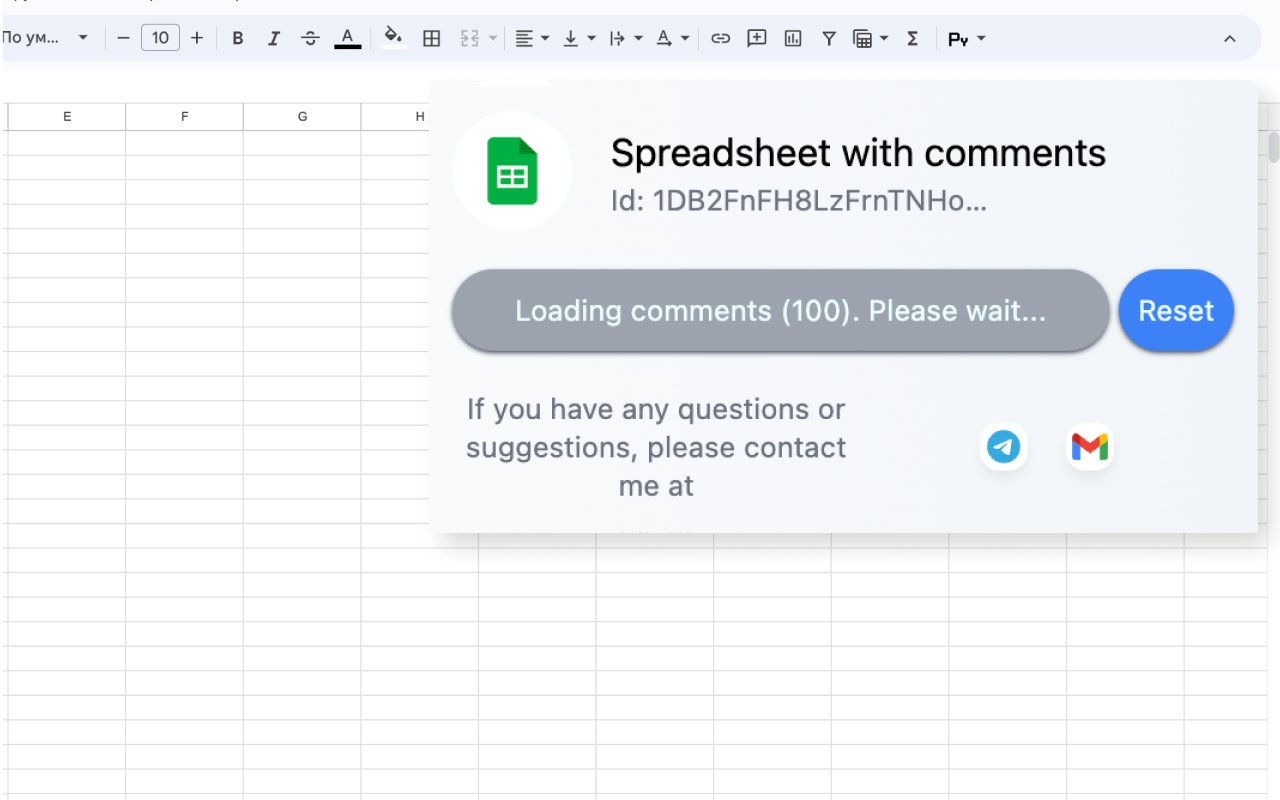Open Gmail contact link
Viewport: 1280px width, 800px height.
pyautogui.click(x=1090, y=446)
